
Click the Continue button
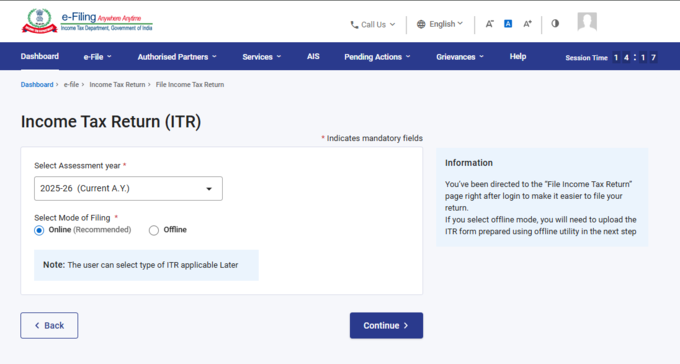[386, 325]
